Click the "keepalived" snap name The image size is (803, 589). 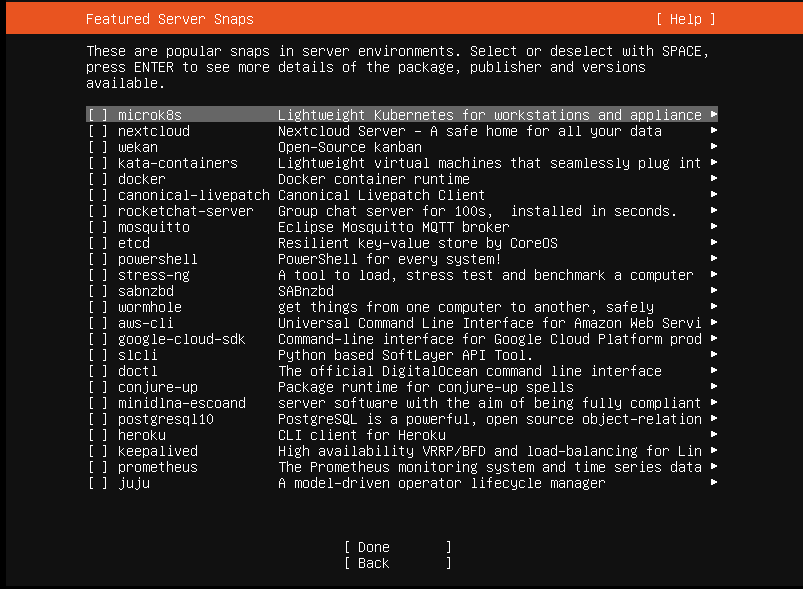click(x=158, y=451)
